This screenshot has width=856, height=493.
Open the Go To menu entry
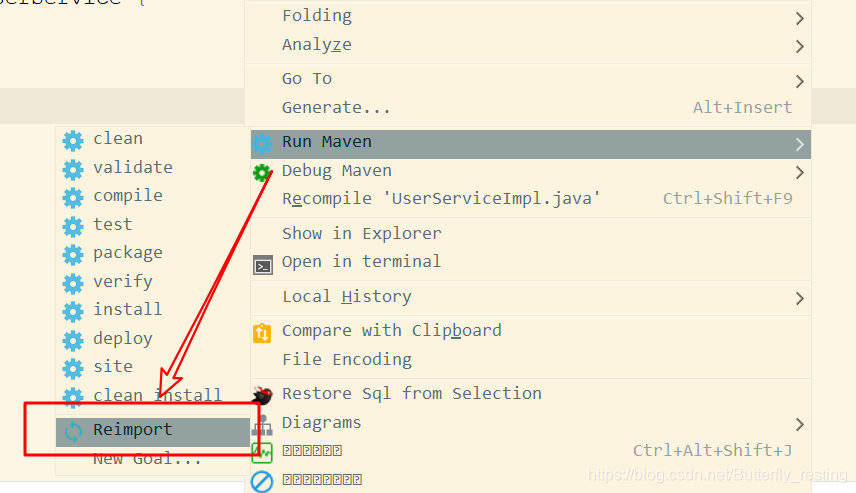pos(528,79)
